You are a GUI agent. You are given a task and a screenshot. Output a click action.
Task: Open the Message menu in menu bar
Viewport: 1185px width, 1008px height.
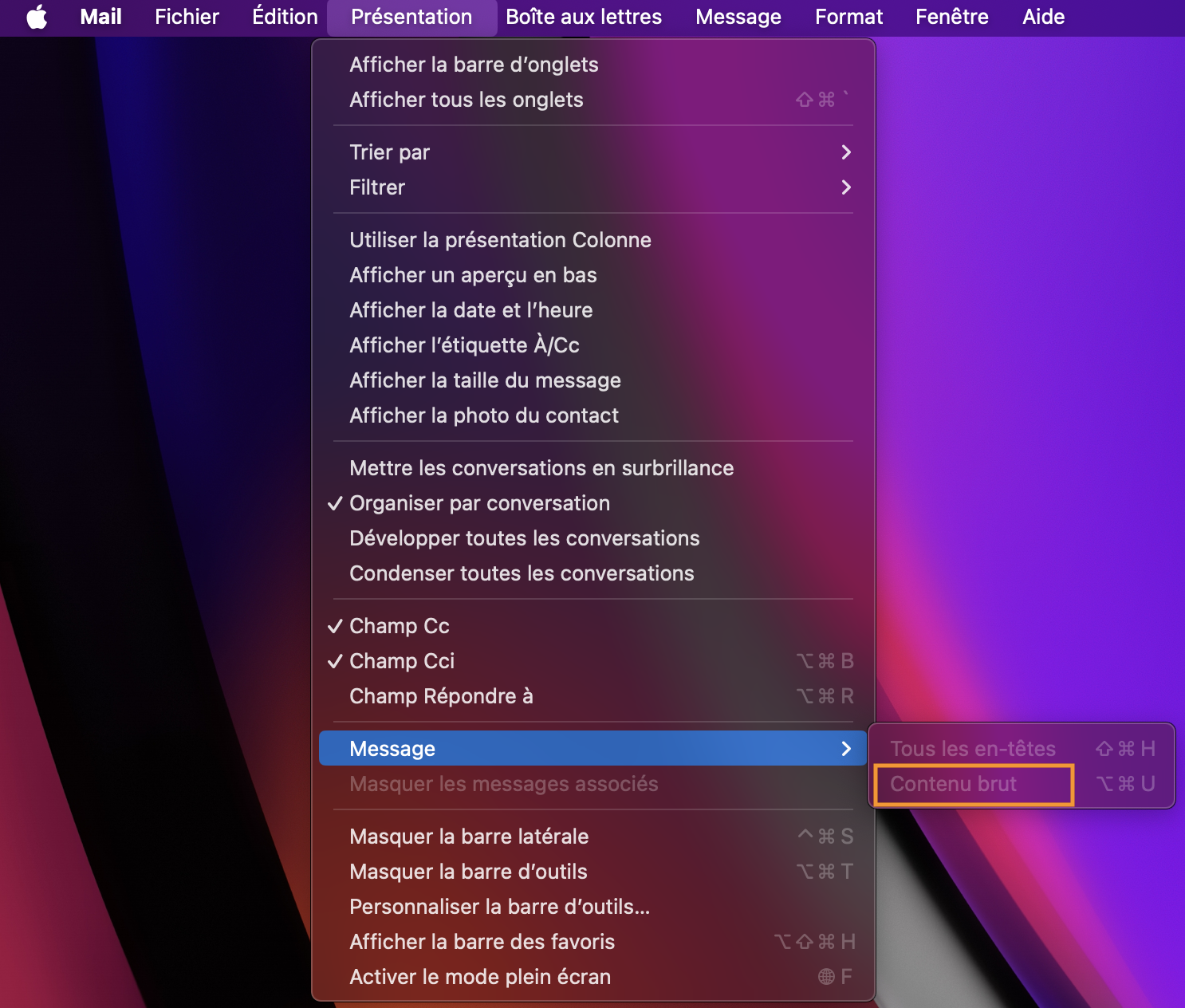pos(738,17)
